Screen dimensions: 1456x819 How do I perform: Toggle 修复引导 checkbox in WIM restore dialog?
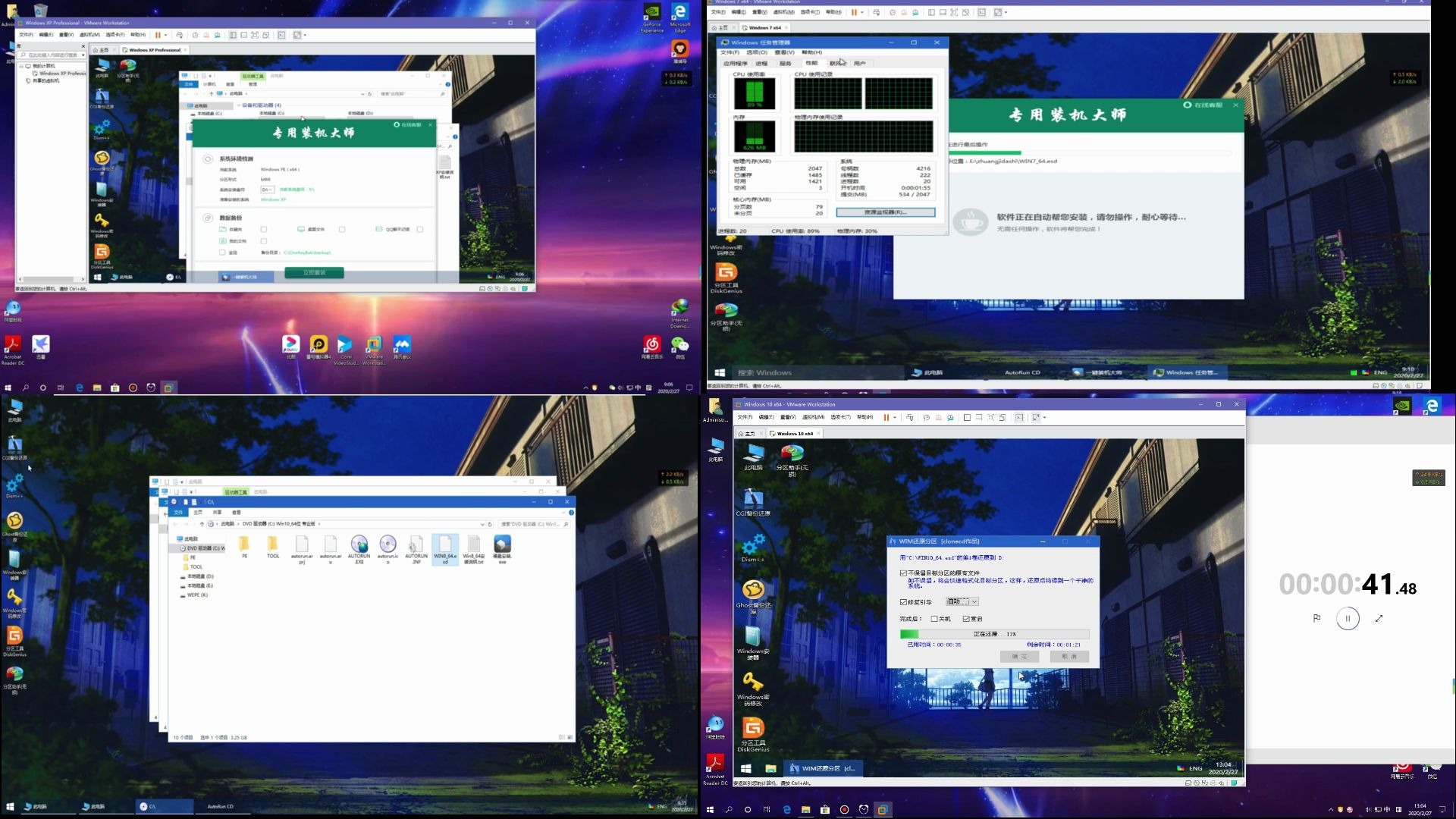click(x=903, y=602)
